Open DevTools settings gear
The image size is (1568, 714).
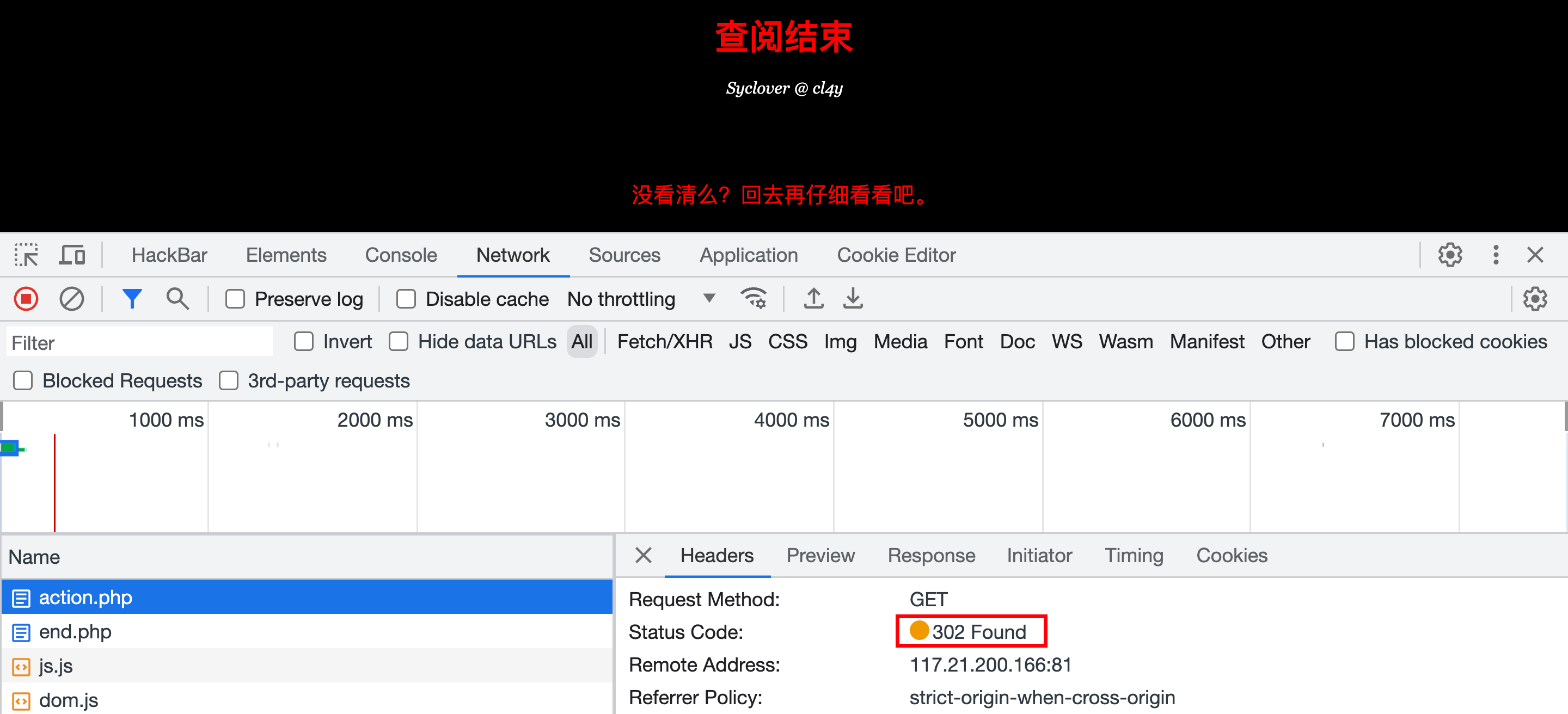tap(1450, 255)
